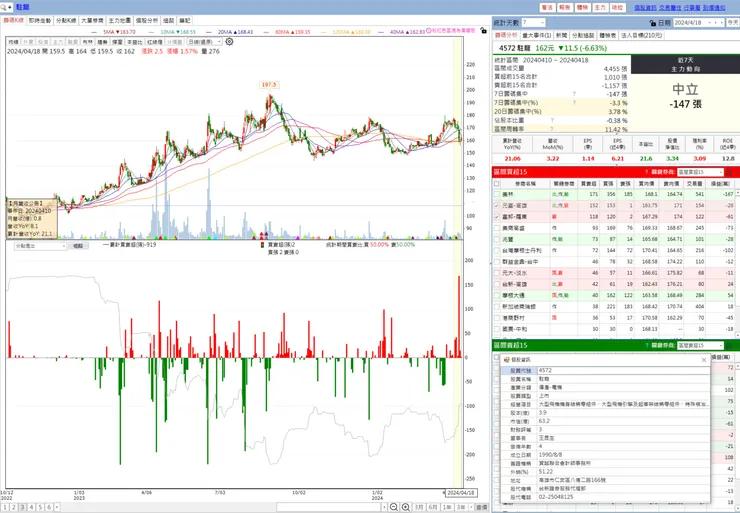The image size is (740, 513).
Task: Toggle the lock icon above the K-line chart
Action: click(483, 30)
